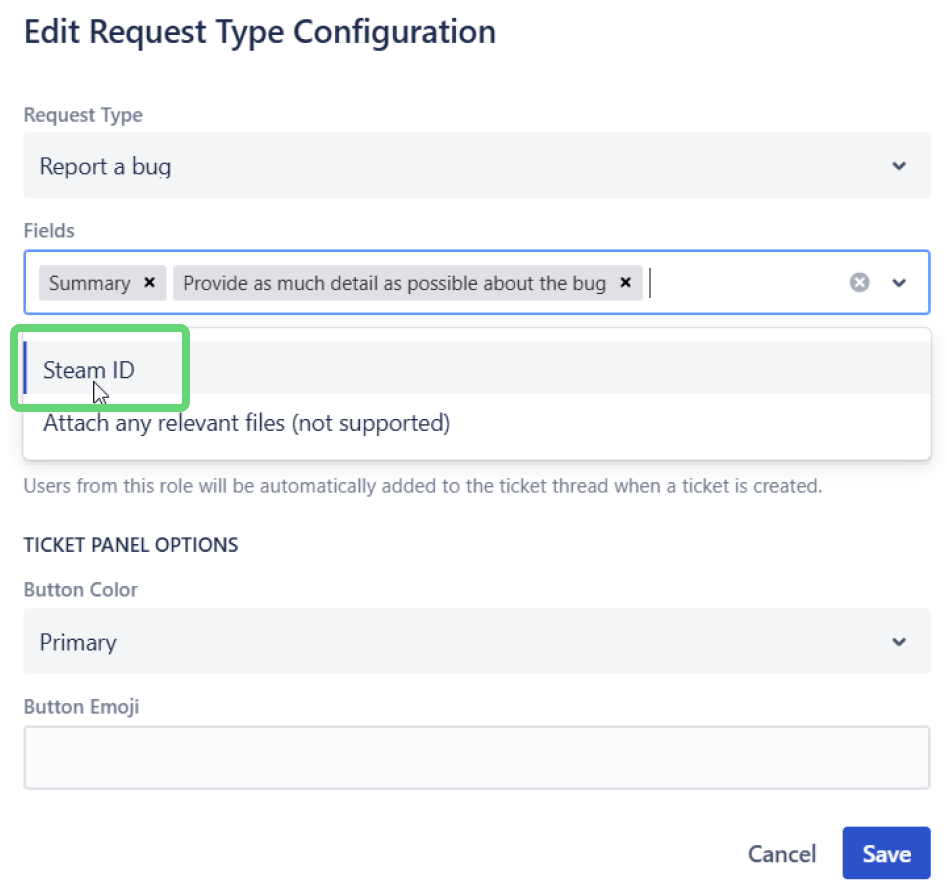947x895 pixels.
Task: Click the Edit Request Type Configuration heading
Action: tap(259, 31)
